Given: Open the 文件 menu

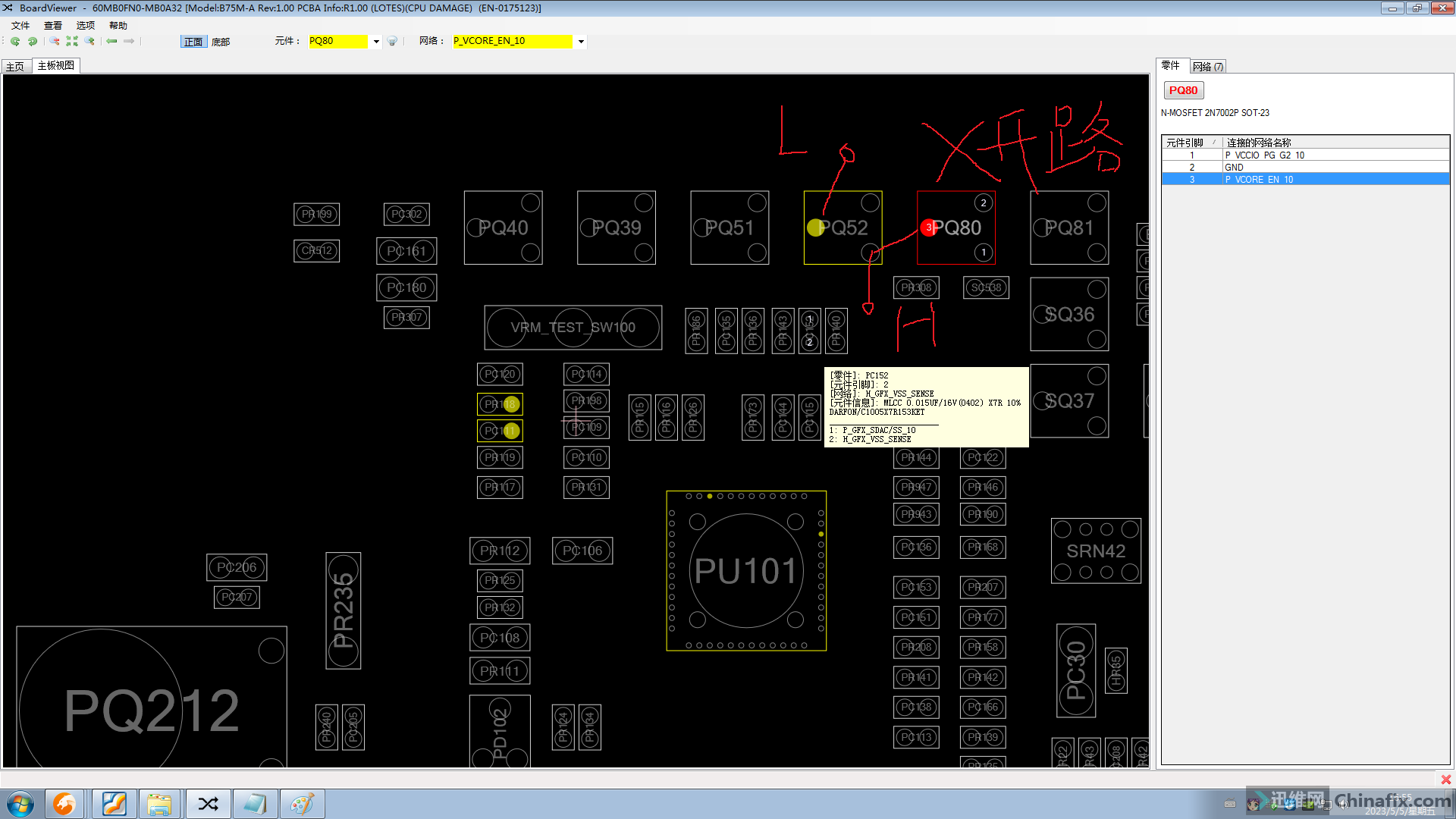Looking at the screenshot, I should 20,26.
